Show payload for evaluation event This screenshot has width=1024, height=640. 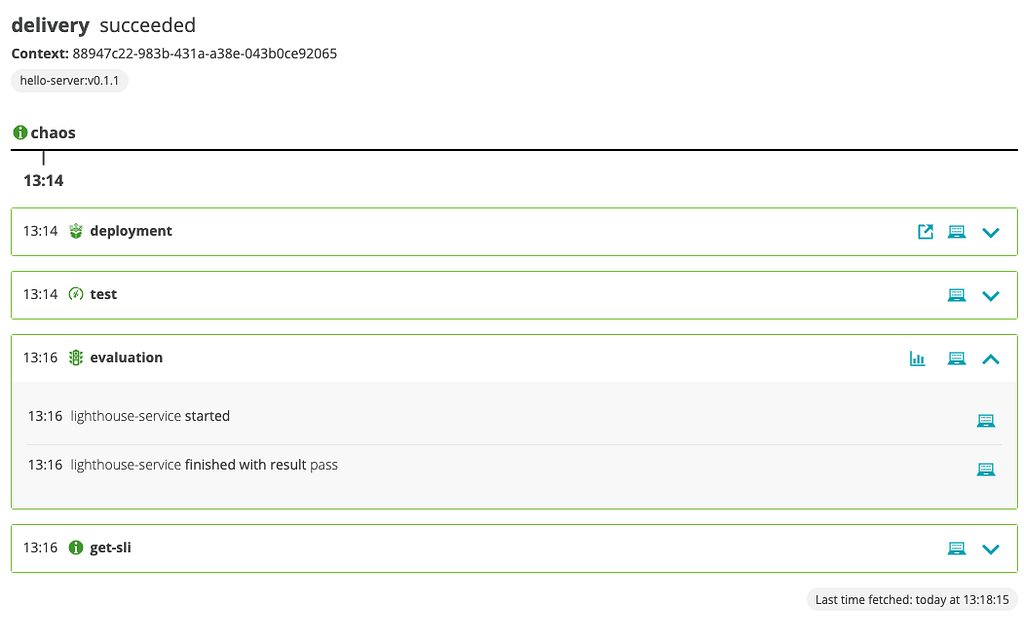pos(957,359)
